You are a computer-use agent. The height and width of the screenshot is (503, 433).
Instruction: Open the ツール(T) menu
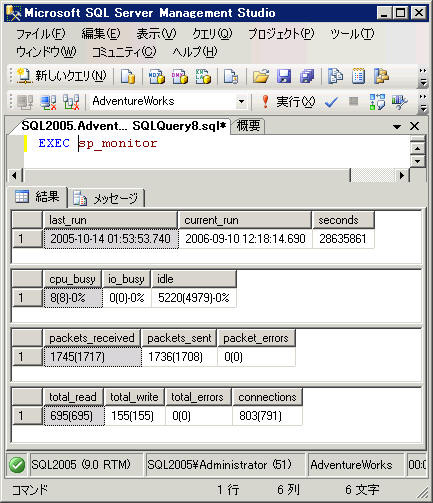(352, 34)
